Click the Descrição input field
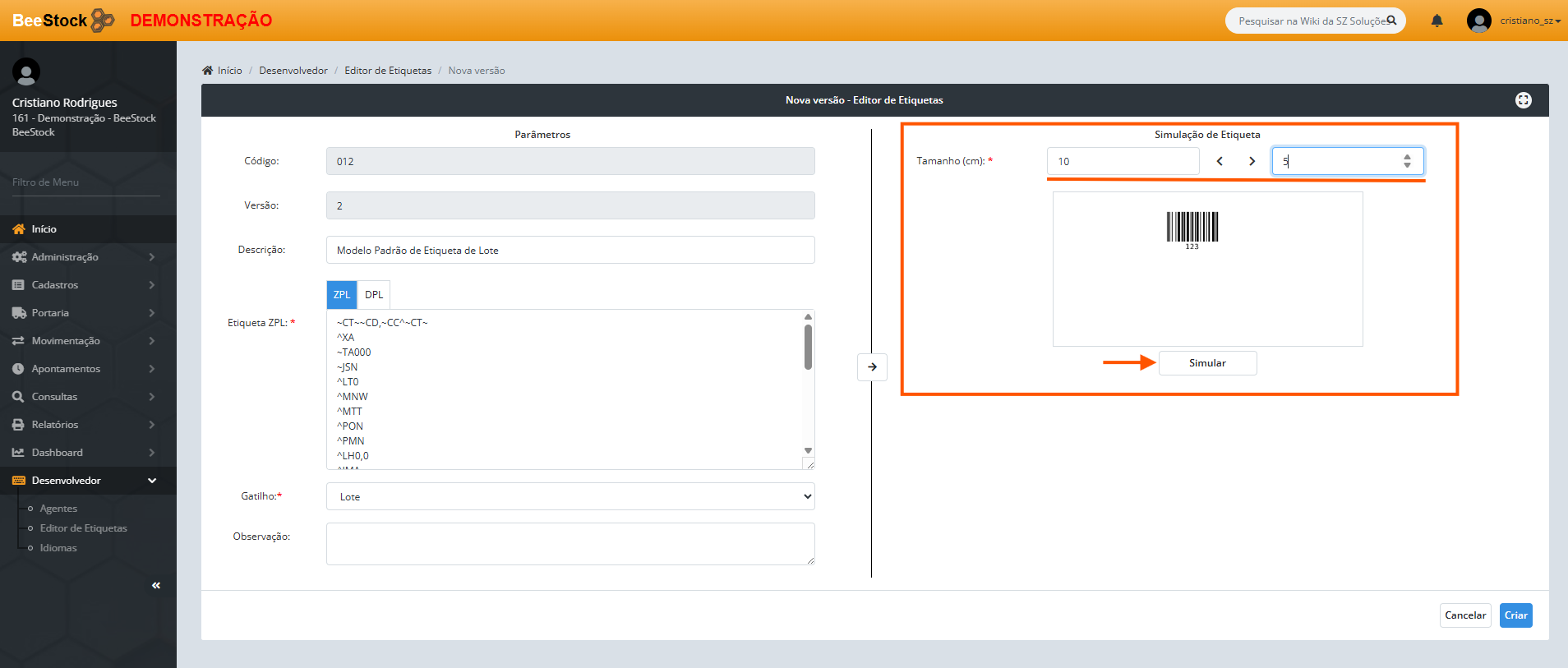The height and width of the screenshot is (668, 1568). pyautogui.click(x=570, y=250)
